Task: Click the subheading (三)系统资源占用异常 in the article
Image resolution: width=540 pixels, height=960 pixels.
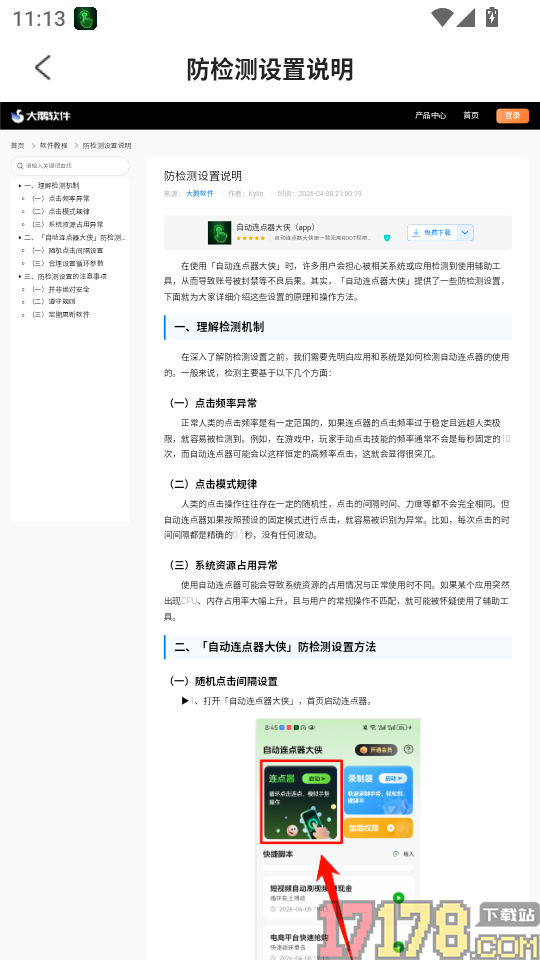Action: coord(223,564)
